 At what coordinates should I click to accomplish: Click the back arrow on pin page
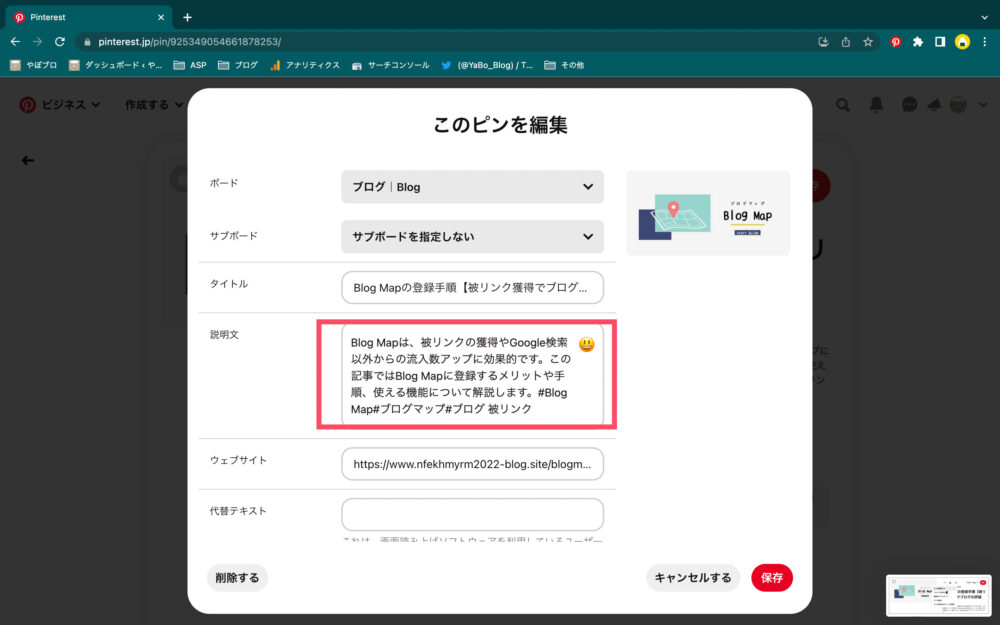(27, 160)
